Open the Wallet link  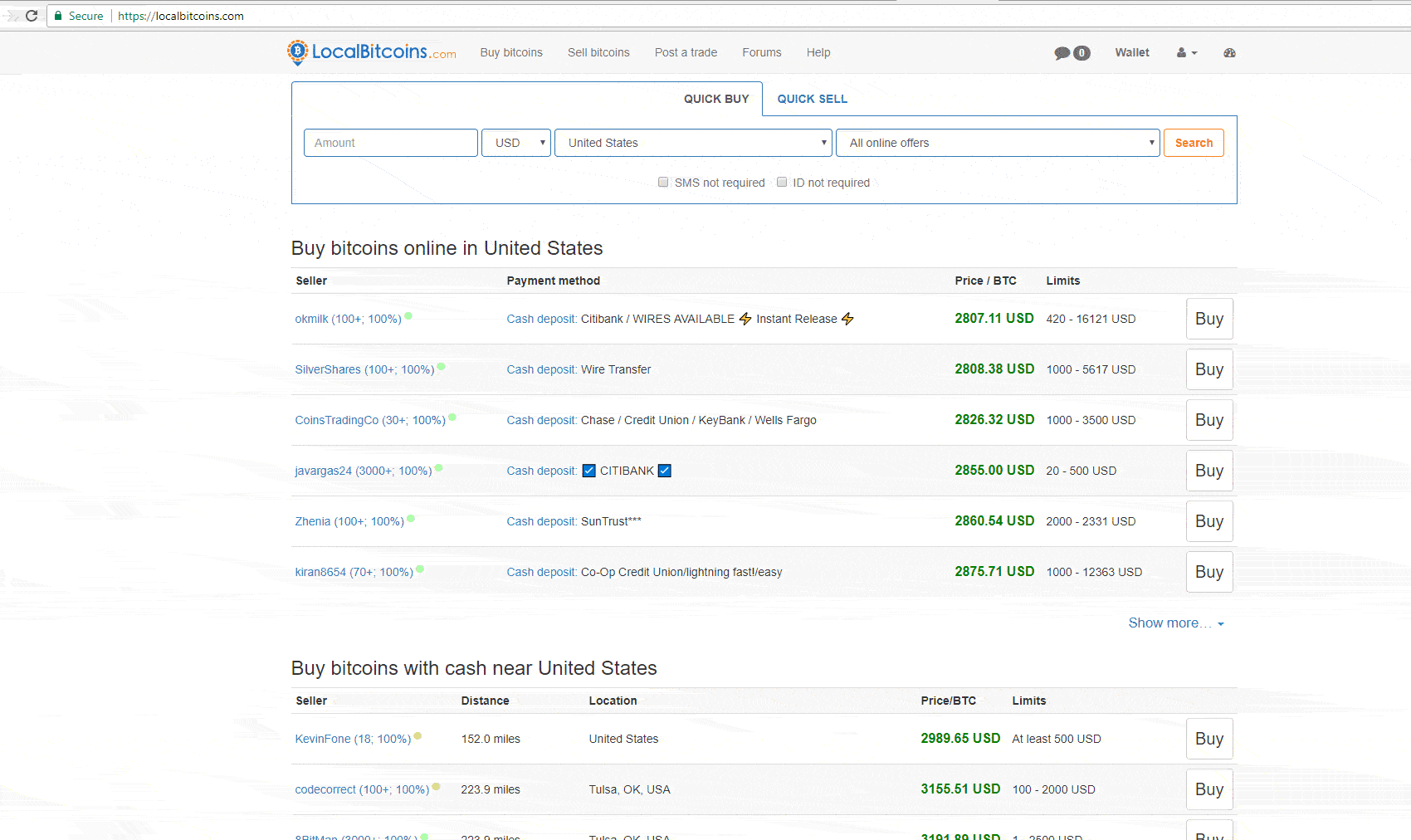coord(1132,52)
